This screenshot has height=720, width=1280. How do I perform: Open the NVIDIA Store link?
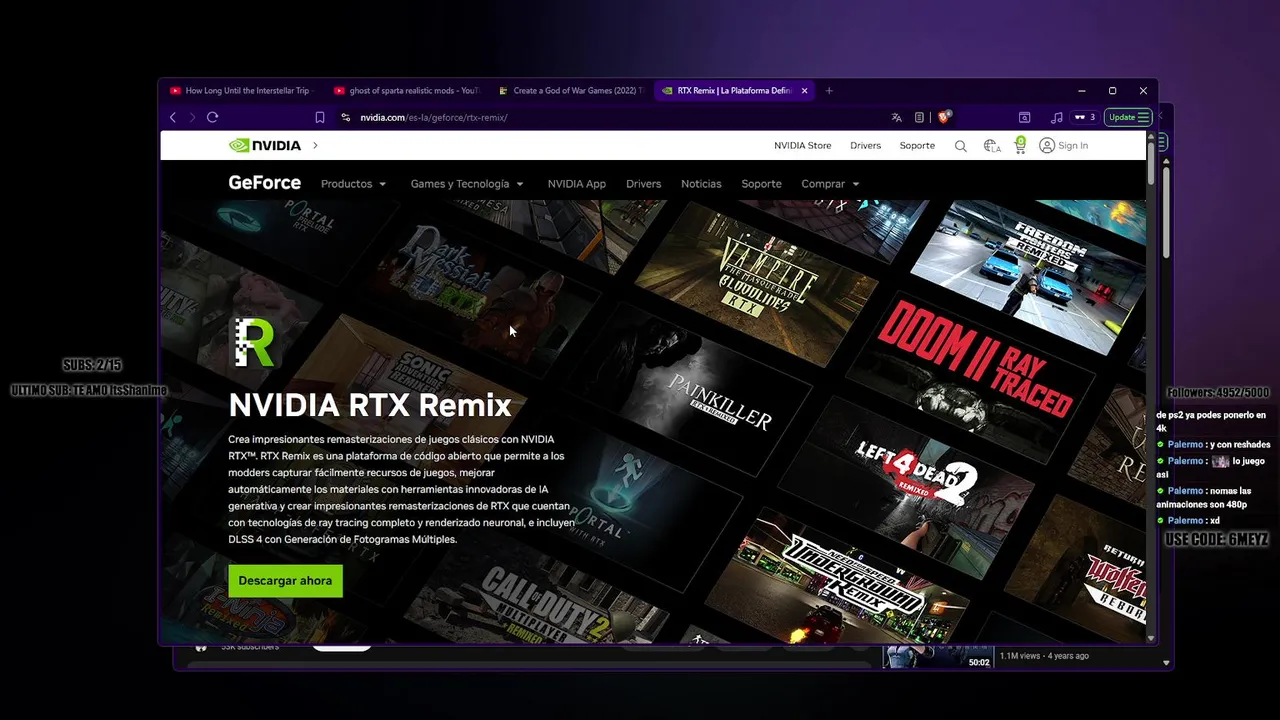802,145
